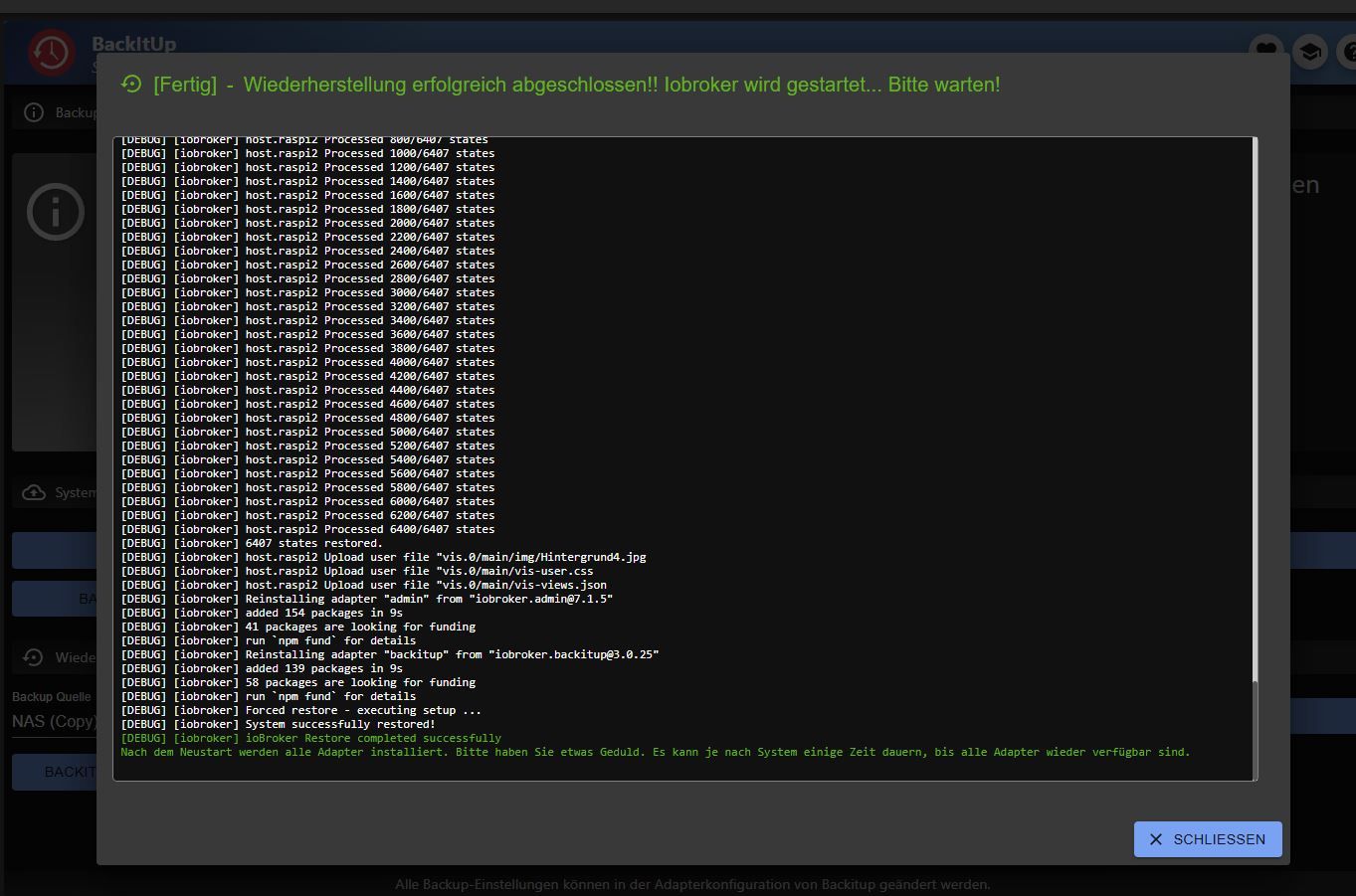Click the cloud upload icon beside System
This screenshot has height=896, width=1356.
click(34, 493)
